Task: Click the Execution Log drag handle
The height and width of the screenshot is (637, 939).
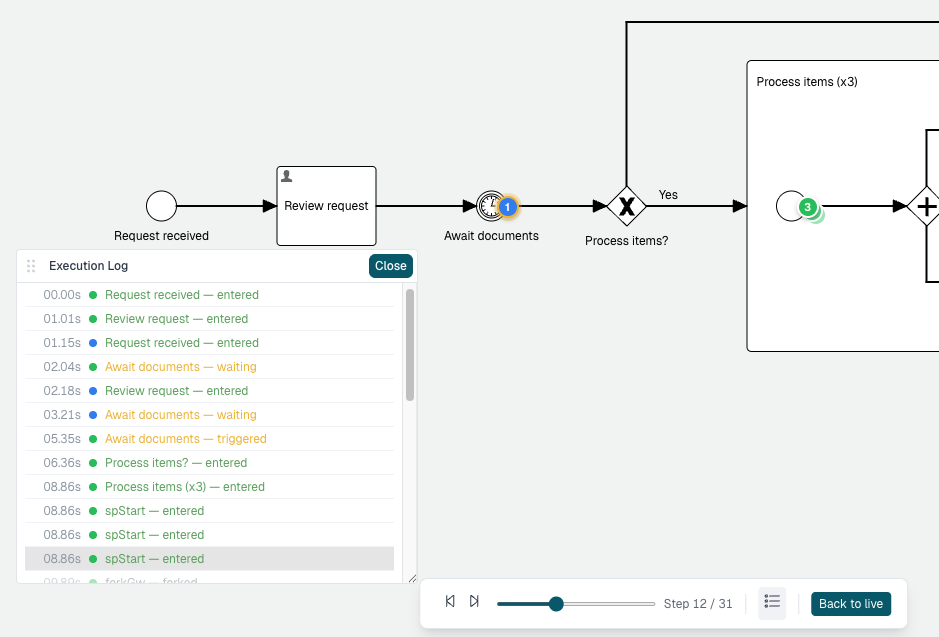Action: pos(31,266)
